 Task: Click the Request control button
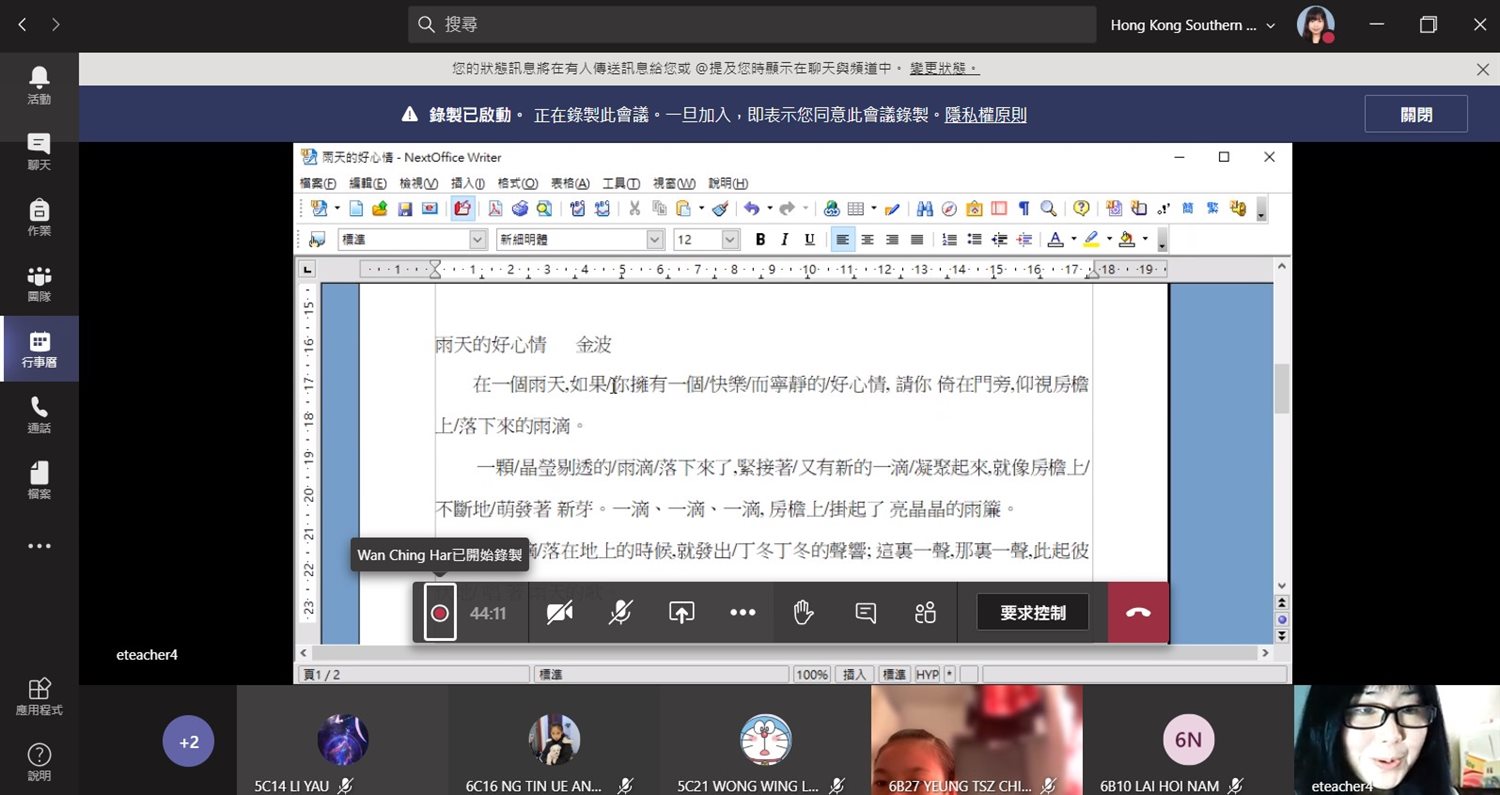(1032, 613)
